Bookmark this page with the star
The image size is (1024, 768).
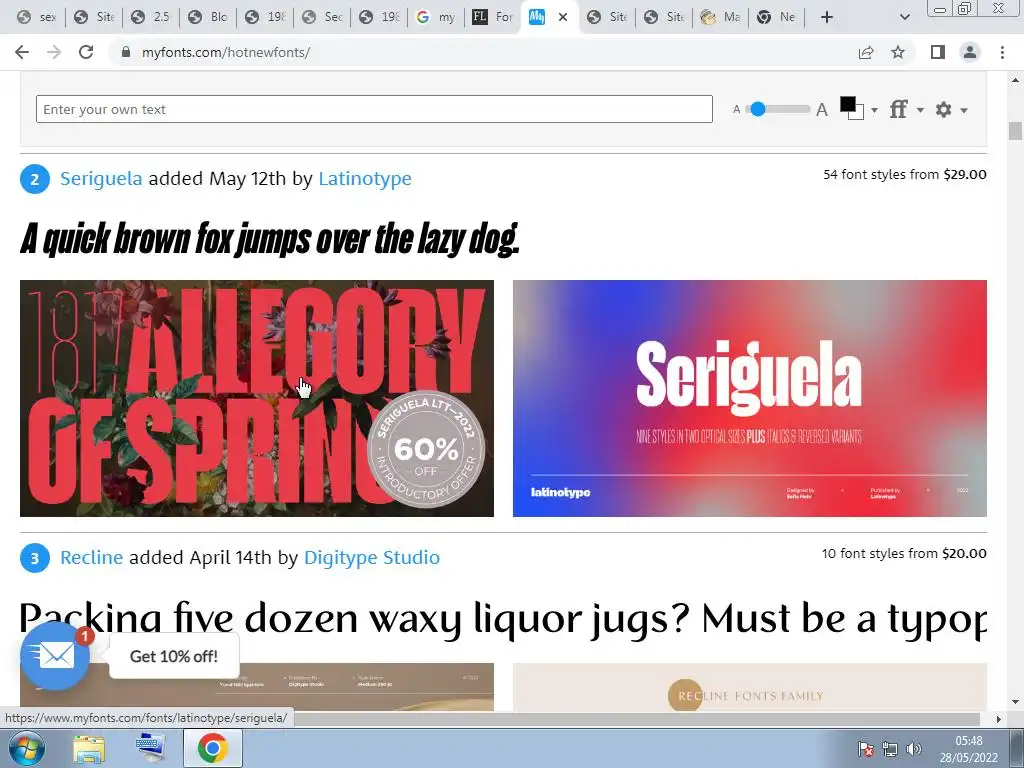click(x=898, y=52)
